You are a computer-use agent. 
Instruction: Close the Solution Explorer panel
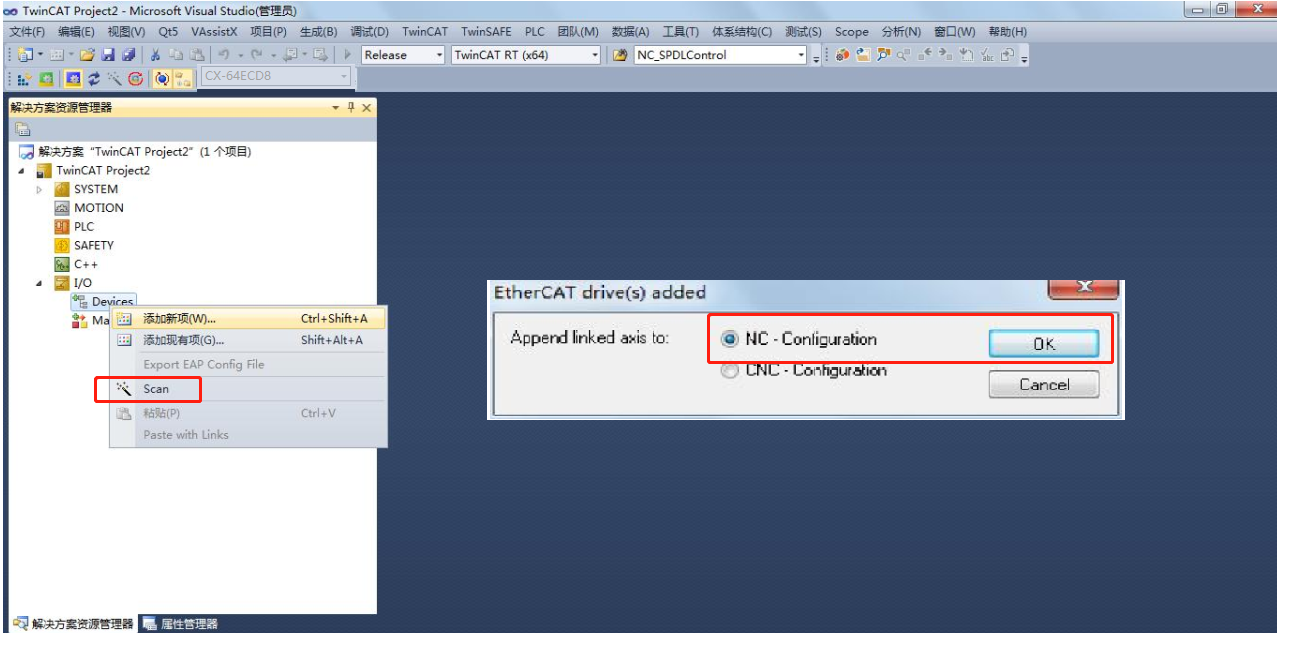(x=367, y=108)
